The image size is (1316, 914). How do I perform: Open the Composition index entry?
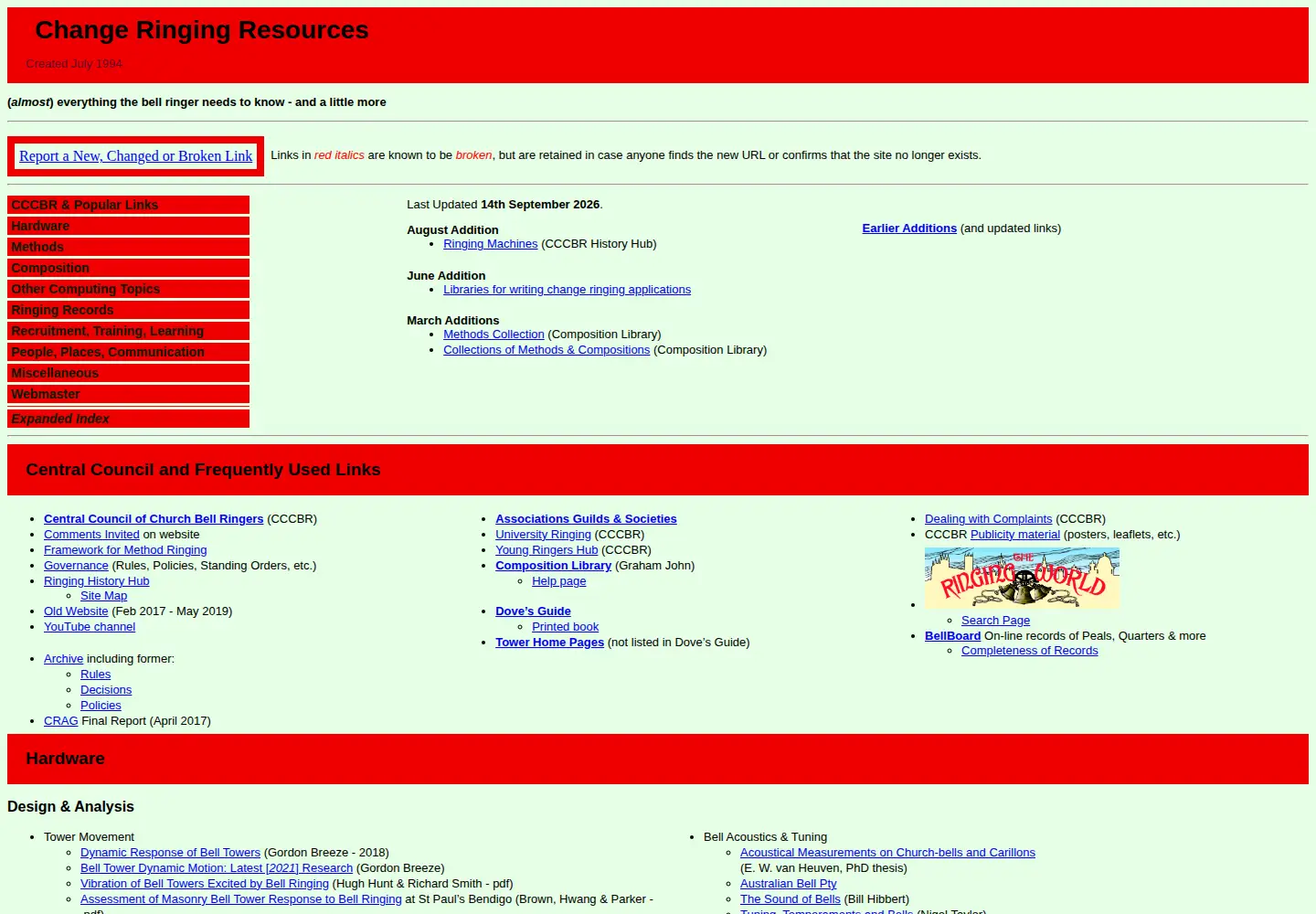(128, 268)
